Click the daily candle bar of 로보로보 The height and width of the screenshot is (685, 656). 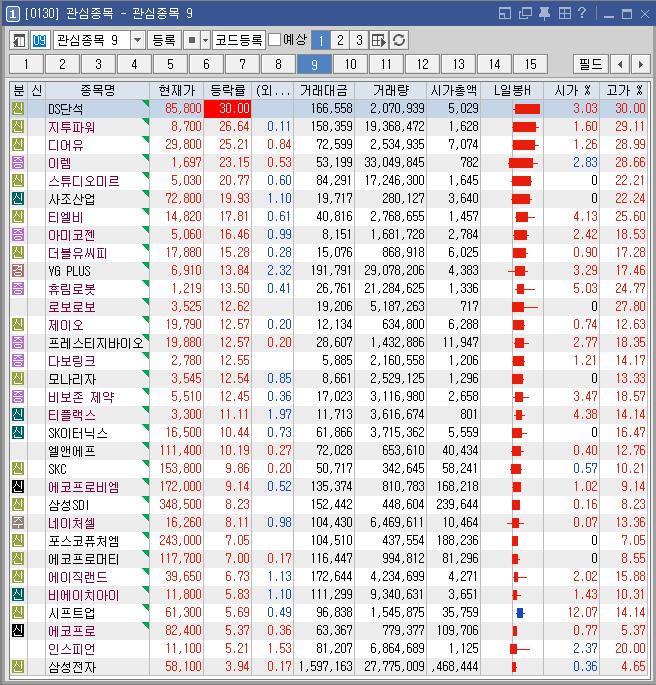pos(525,307)
